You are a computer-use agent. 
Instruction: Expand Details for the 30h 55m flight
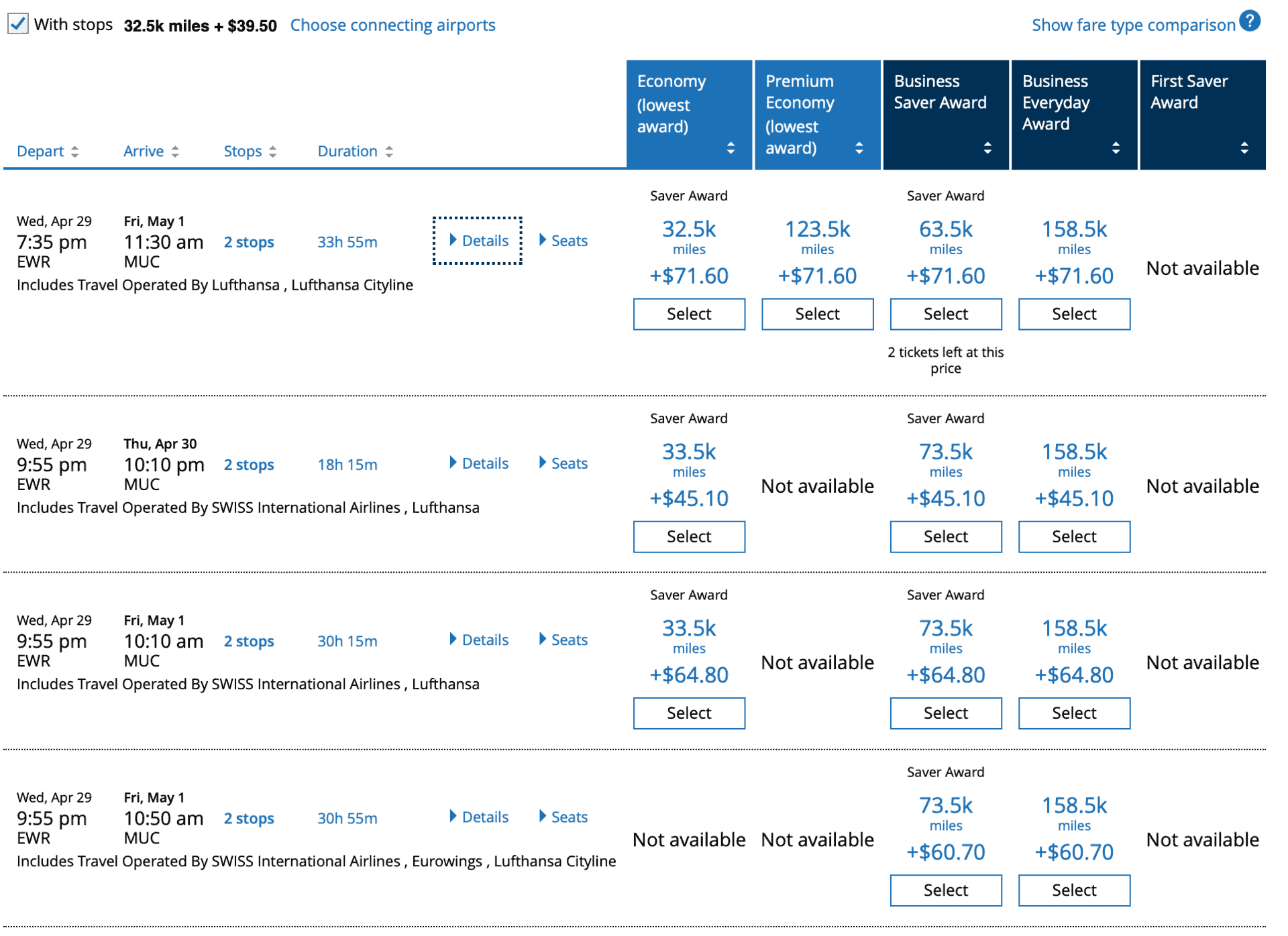(478, 817)
